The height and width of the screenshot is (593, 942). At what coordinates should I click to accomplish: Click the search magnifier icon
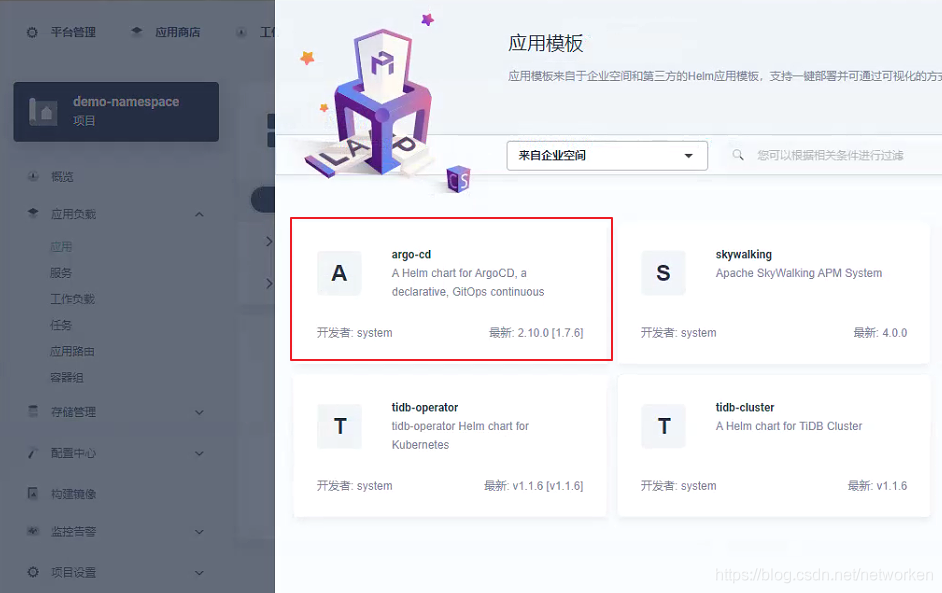coord(738,155)
